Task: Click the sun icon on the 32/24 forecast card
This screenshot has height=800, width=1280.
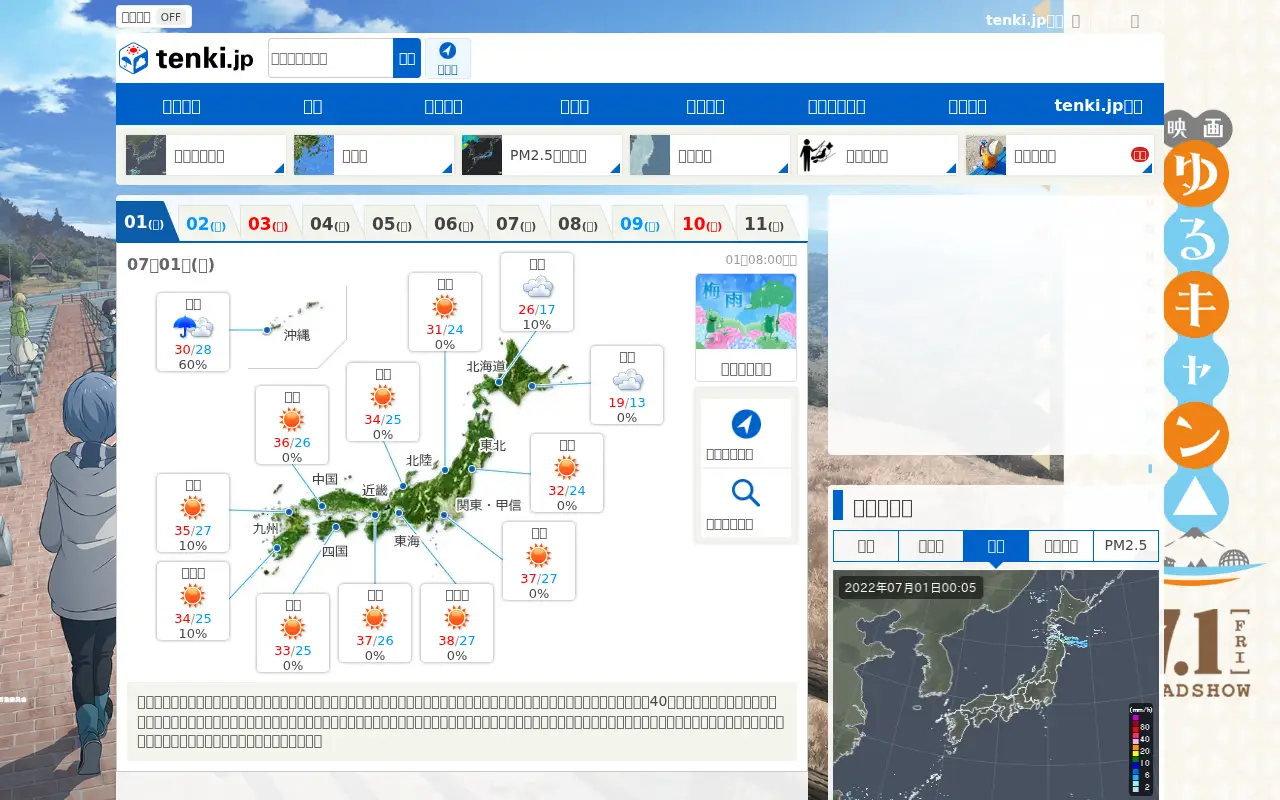Action: click(567, 468)
